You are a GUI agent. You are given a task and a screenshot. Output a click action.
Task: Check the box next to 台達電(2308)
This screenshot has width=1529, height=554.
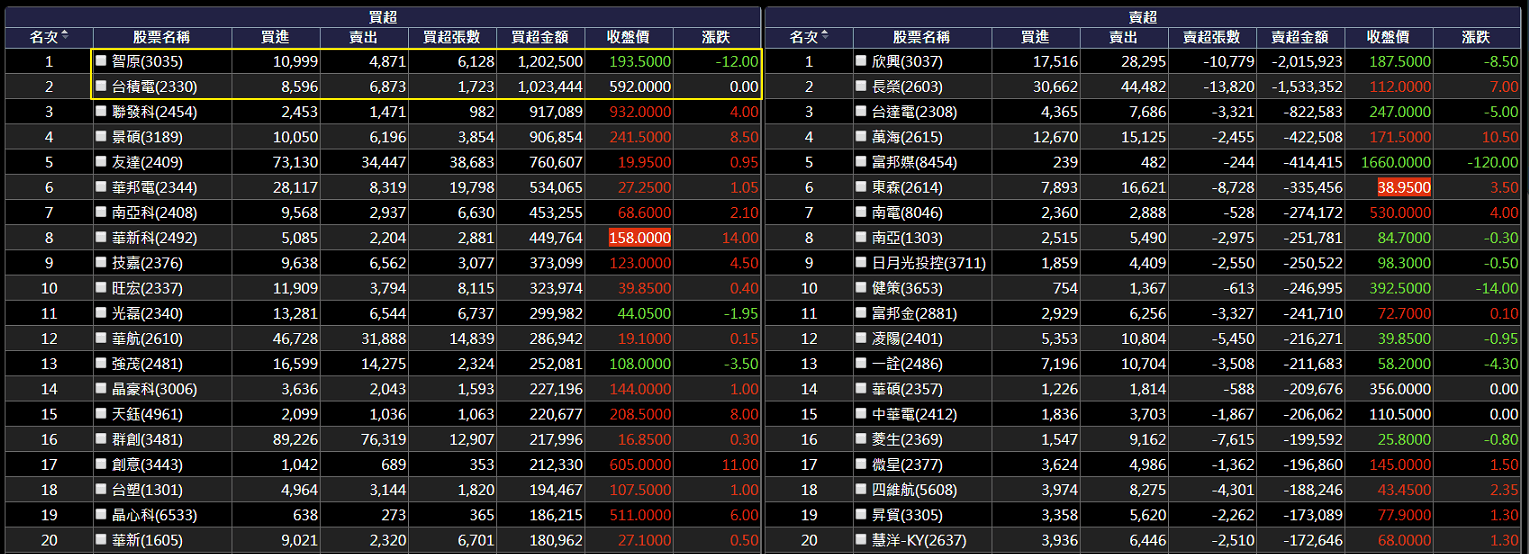pos(861,111)
